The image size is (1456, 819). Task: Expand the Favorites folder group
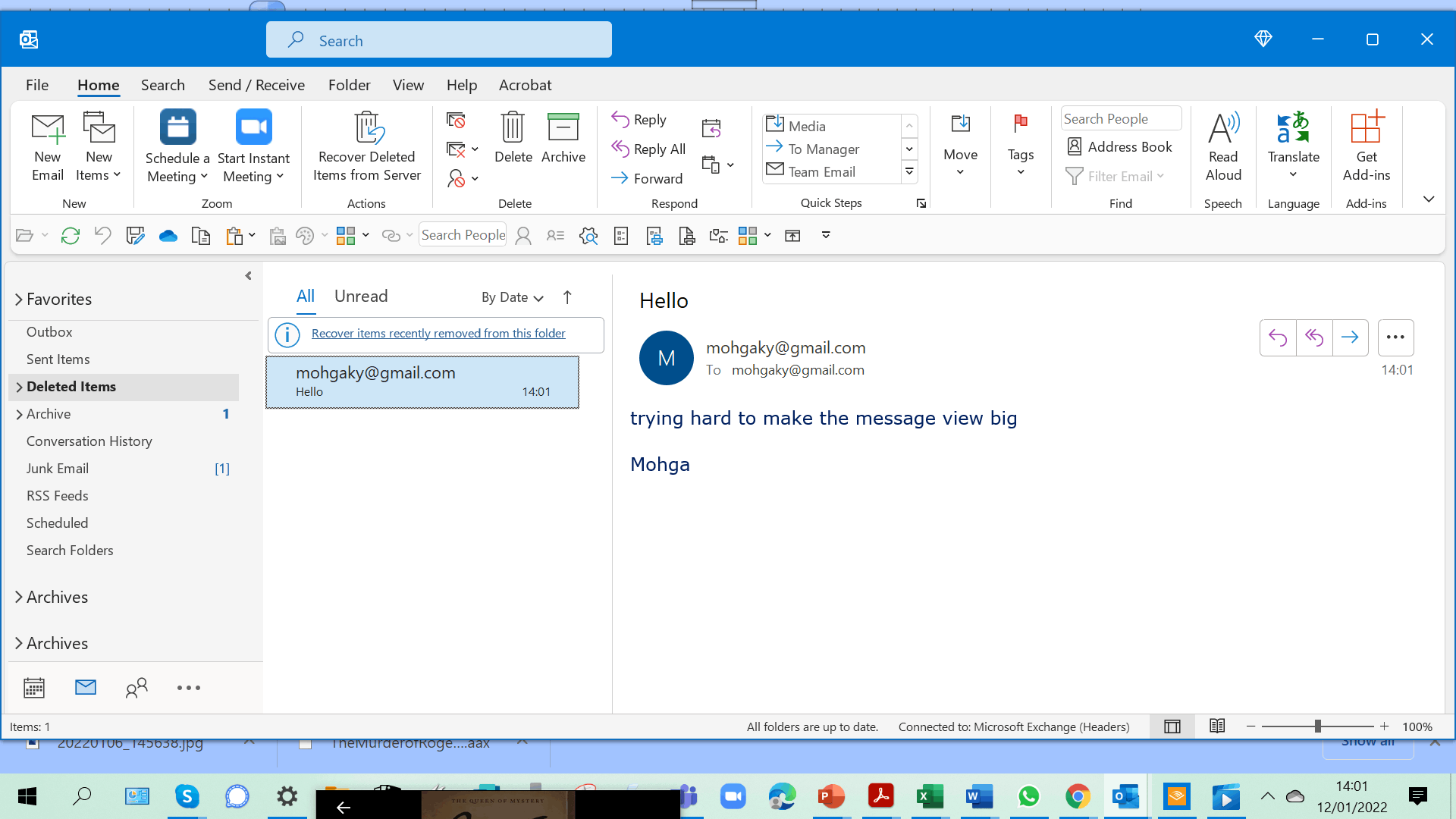tap(19, 300)
